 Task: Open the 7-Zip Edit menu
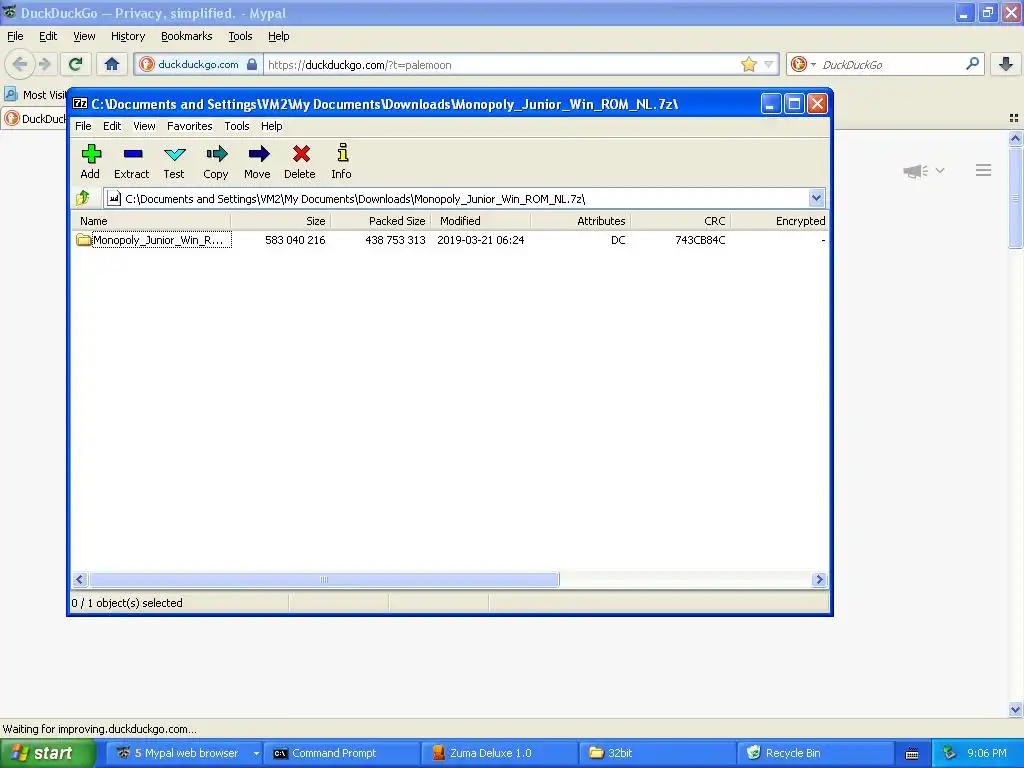(112, 126)
